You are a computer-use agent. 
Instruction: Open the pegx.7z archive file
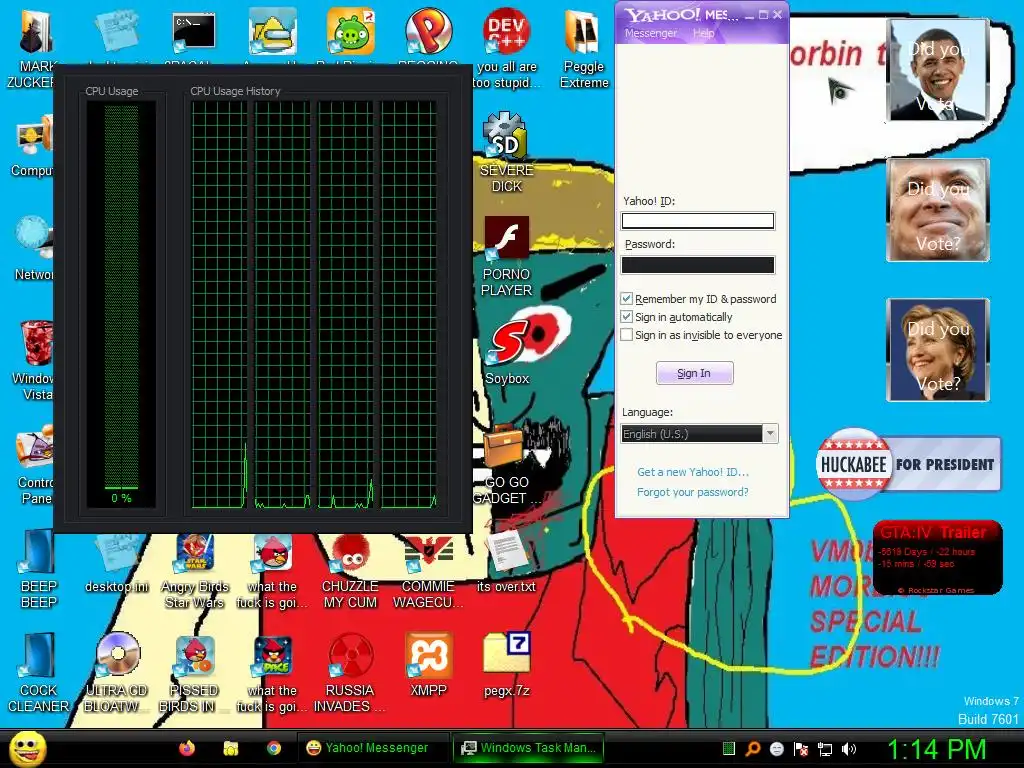[x=506, y=653]
